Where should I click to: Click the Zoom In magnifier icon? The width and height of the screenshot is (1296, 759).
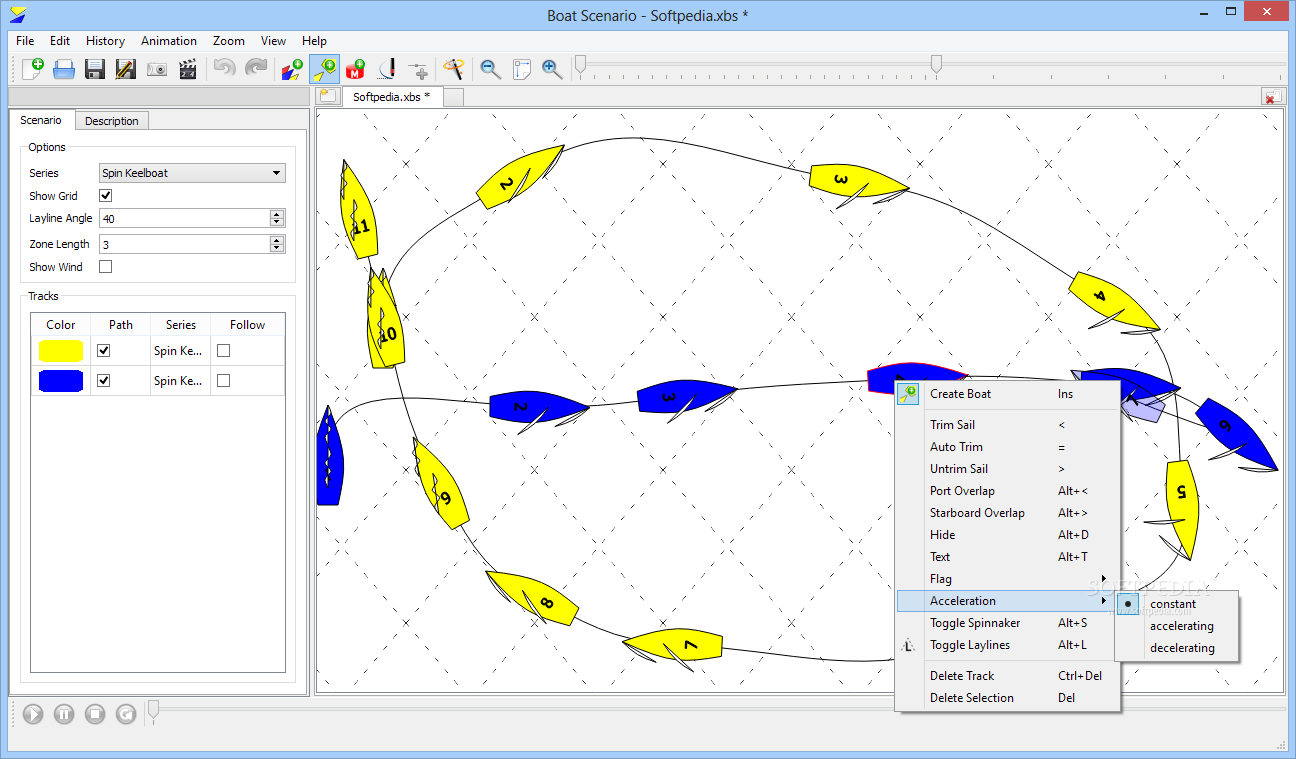tap(552, 69)
